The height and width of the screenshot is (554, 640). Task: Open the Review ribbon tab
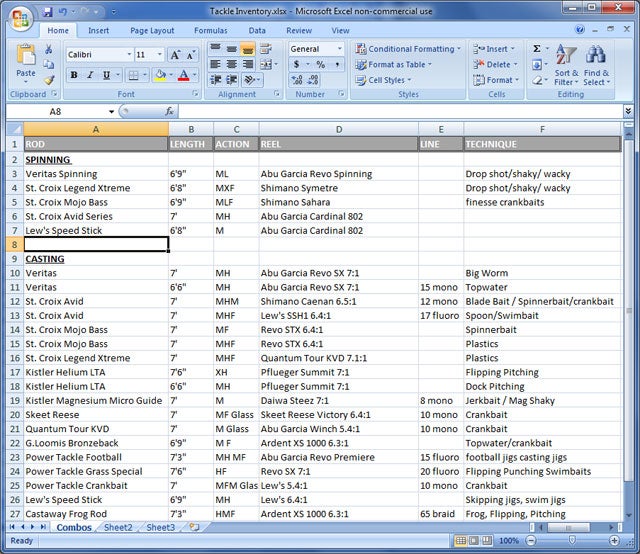(x=299, y=30)
